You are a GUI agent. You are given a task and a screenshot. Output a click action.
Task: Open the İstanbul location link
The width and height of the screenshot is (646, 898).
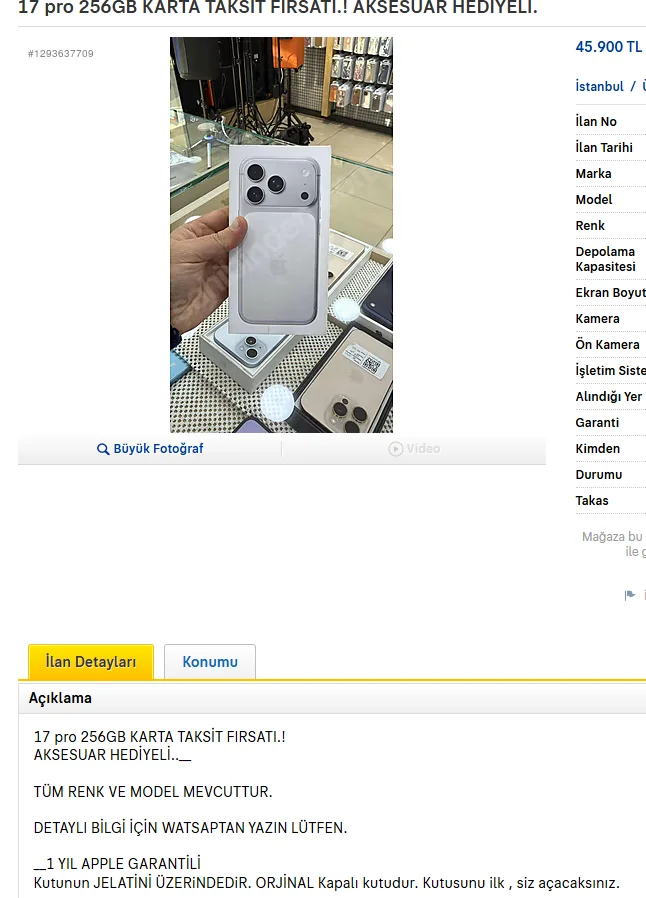coord(600,86)
